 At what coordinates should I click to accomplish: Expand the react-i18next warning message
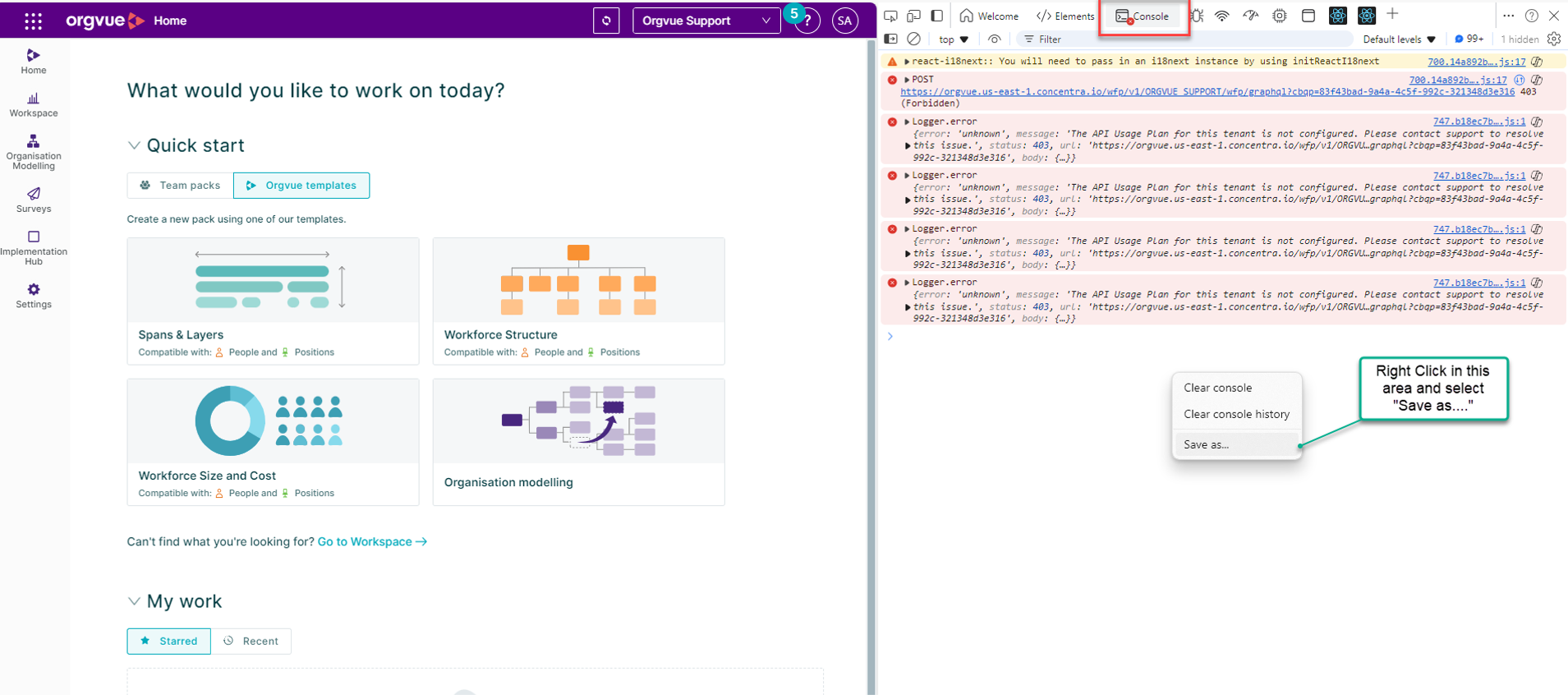tap(907, 62)
